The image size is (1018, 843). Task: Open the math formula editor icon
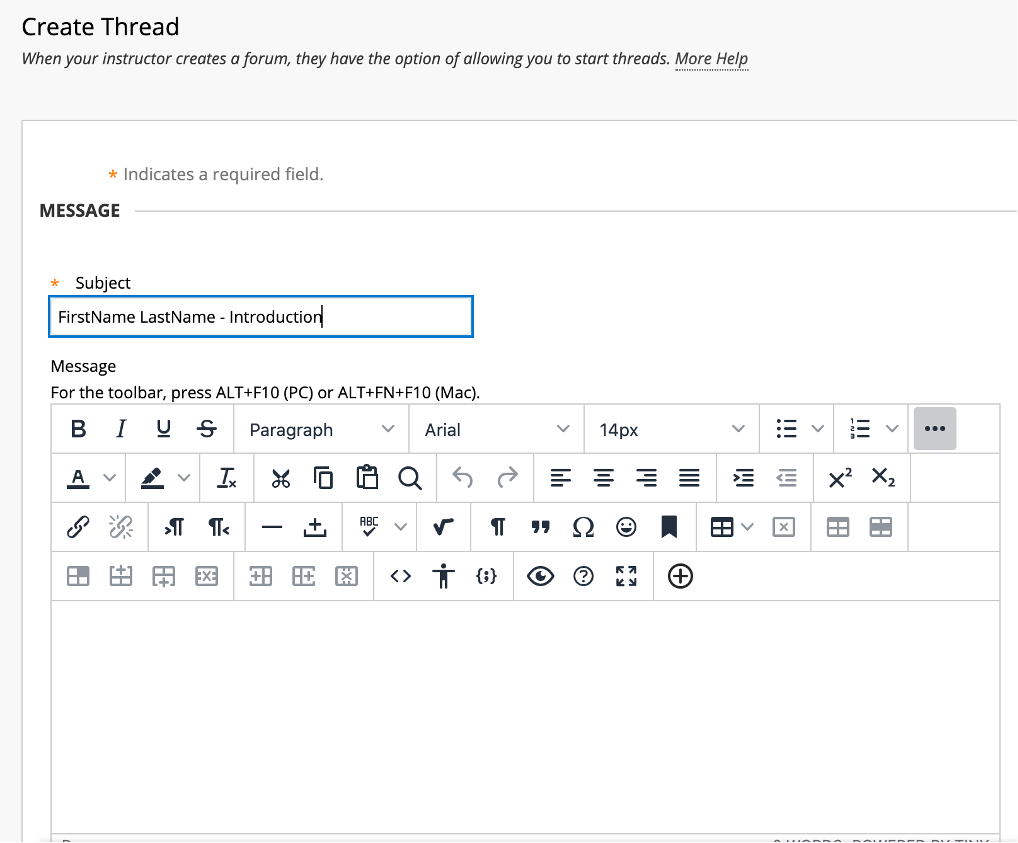click(443, 527)
